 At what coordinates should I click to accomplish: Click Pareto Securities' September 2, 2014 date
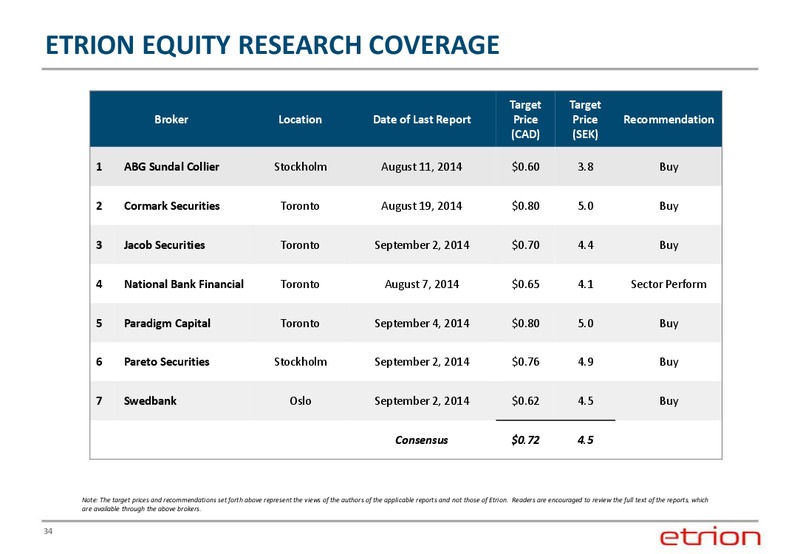click(x=422, y=362)
